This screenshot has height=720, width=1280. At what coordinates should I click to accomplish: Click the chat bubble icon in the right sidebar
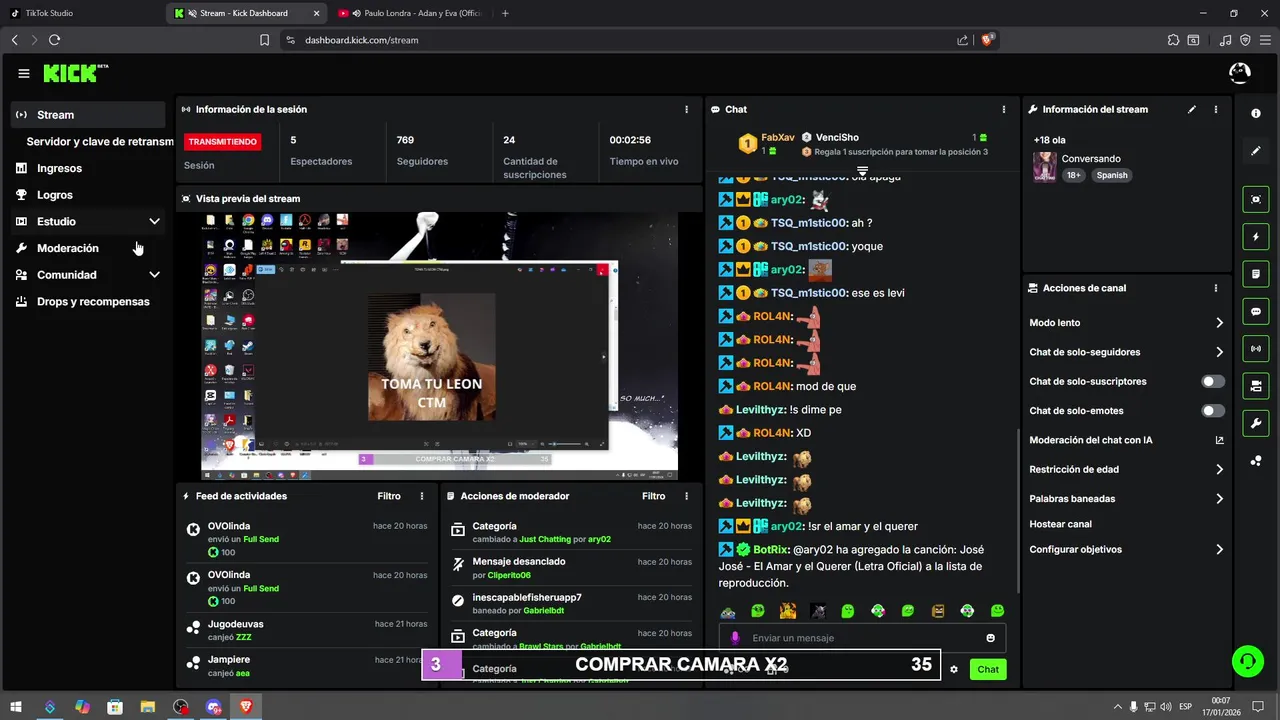pyautogui.click(x=1256, y=312)
